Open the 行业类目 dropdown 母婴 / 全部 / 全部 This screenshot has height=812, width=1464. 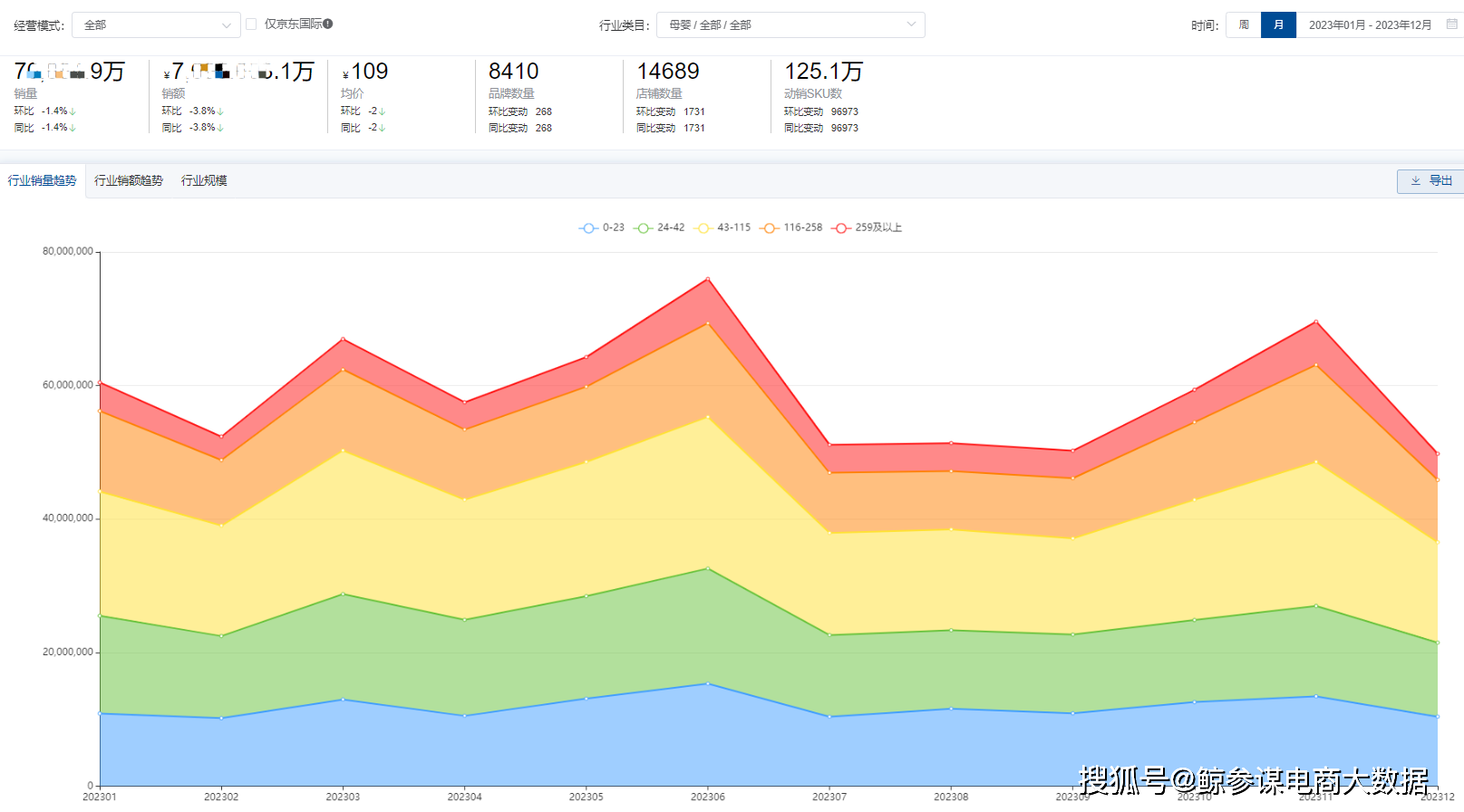point(790,24)
